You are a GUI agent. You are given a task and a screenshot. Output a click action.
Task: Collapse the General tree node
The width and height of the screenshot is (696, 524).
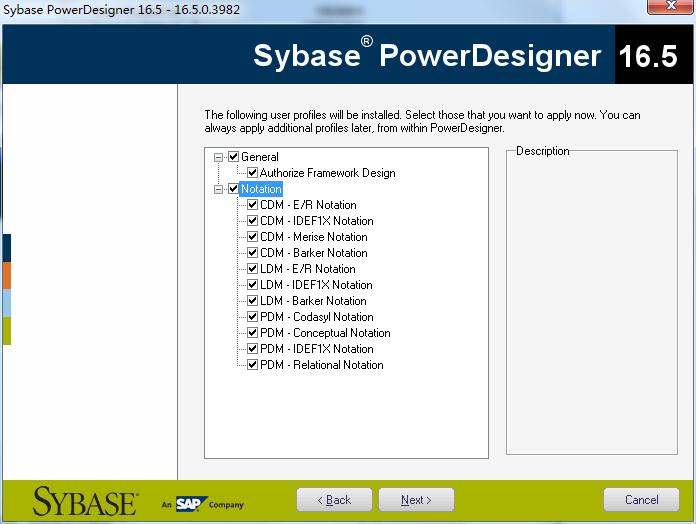218,157
